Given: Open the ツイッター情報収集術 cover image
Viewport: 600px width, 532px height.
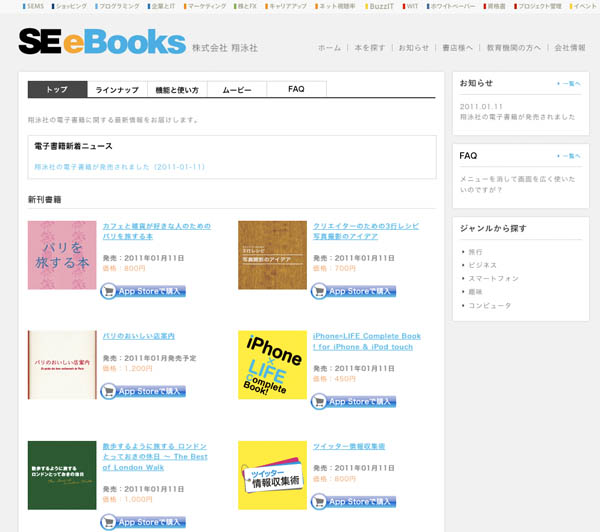Looking at the screenshot, I should click(272, 475).
